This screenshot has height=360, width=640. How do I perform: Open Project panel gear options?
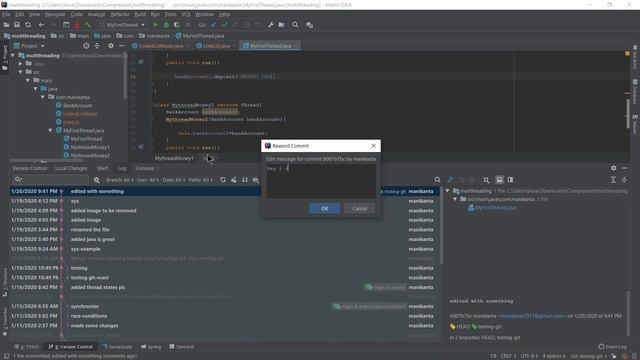(x=111, y=46)
